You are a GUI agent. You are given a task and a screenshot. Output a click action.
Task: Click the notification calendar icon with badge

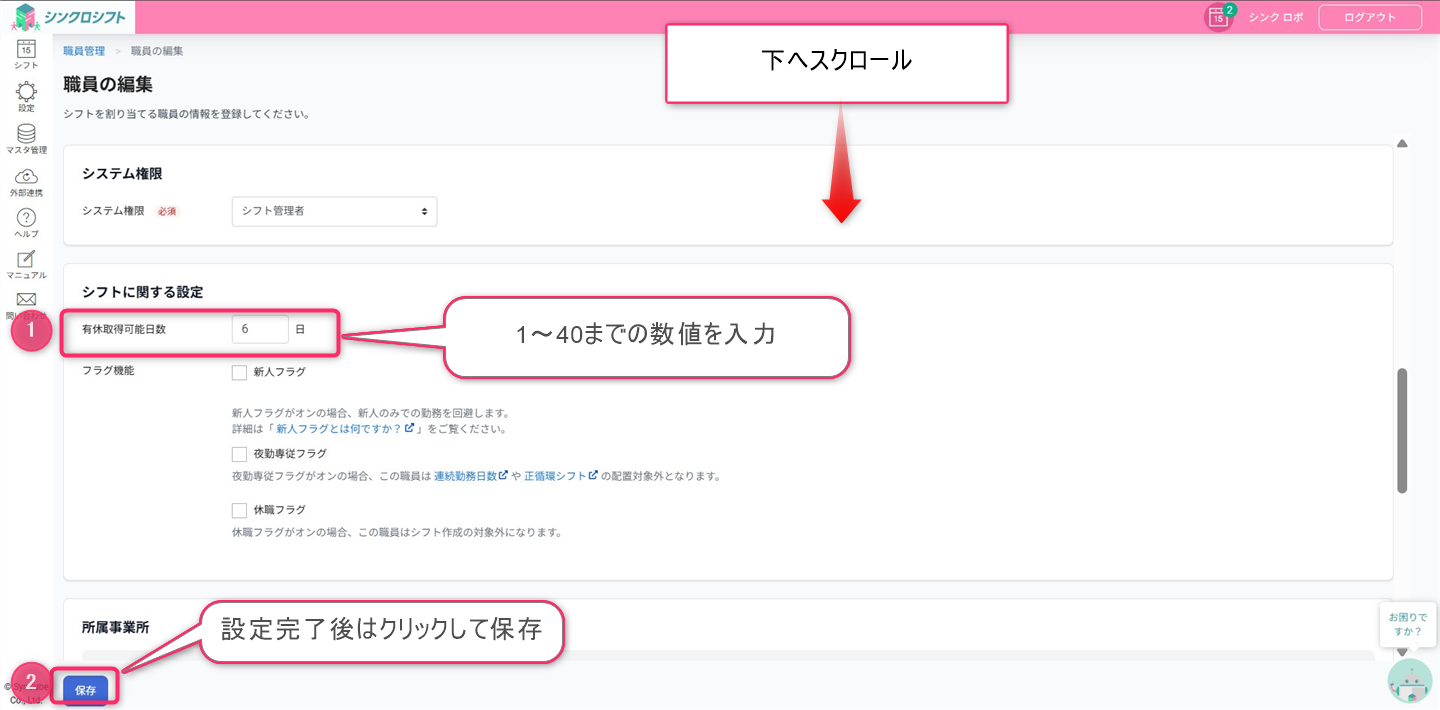[x=1218, y=17]
